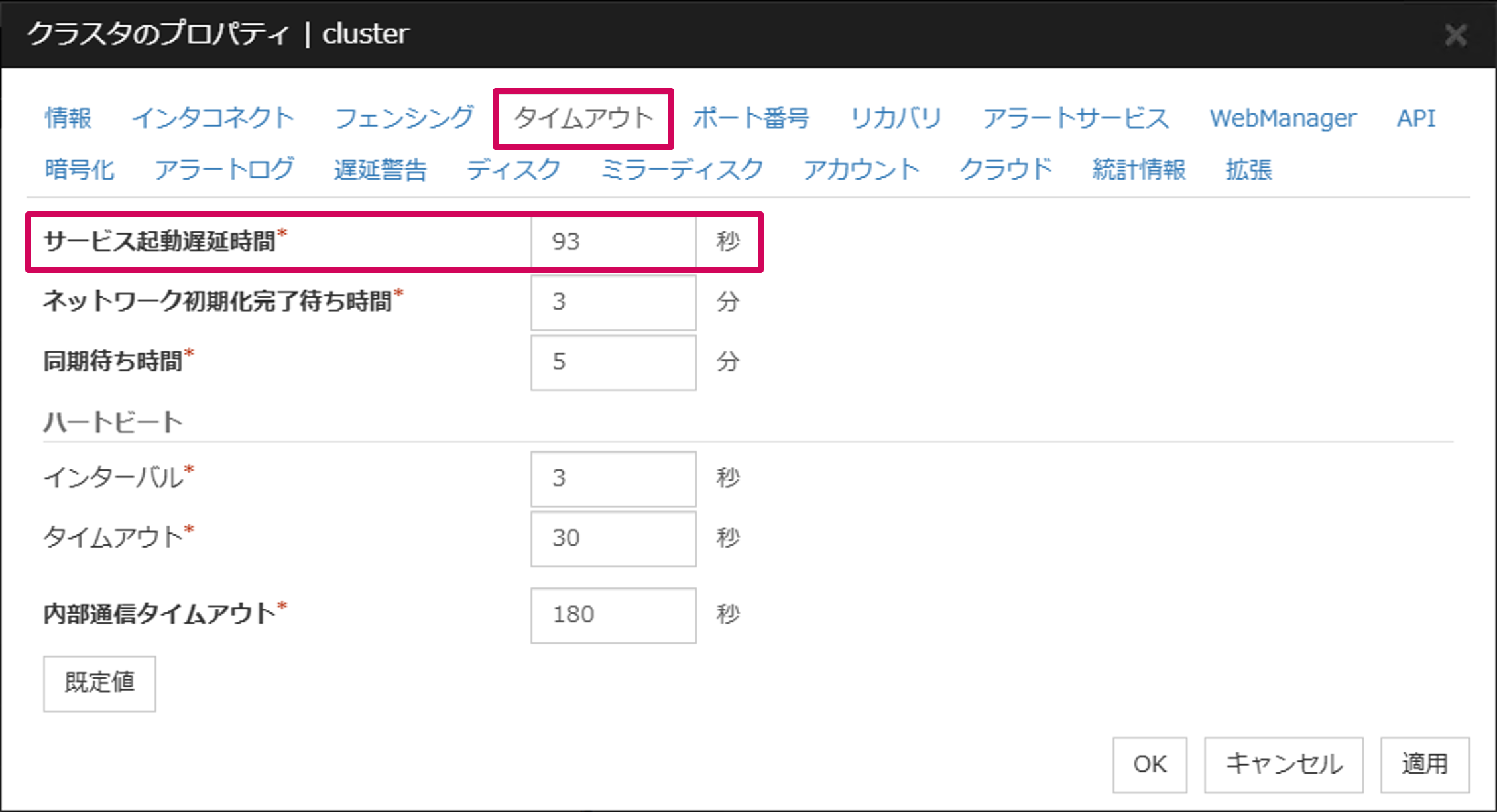Click the 内部通信タイムアウト input field

click(x=613, y=614)
